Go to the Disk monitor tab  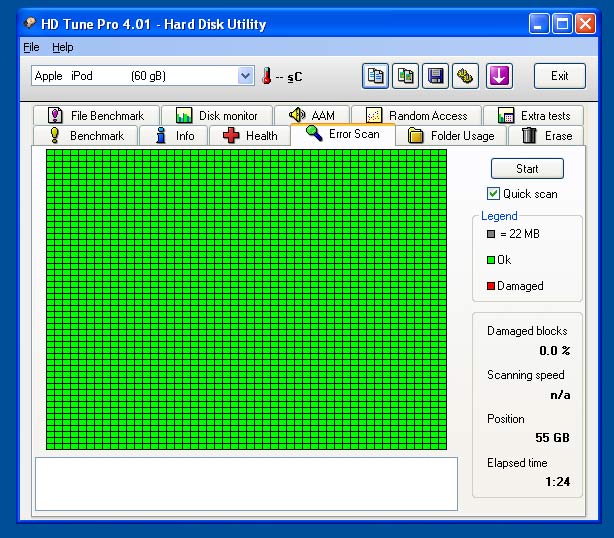pos(217,116)
